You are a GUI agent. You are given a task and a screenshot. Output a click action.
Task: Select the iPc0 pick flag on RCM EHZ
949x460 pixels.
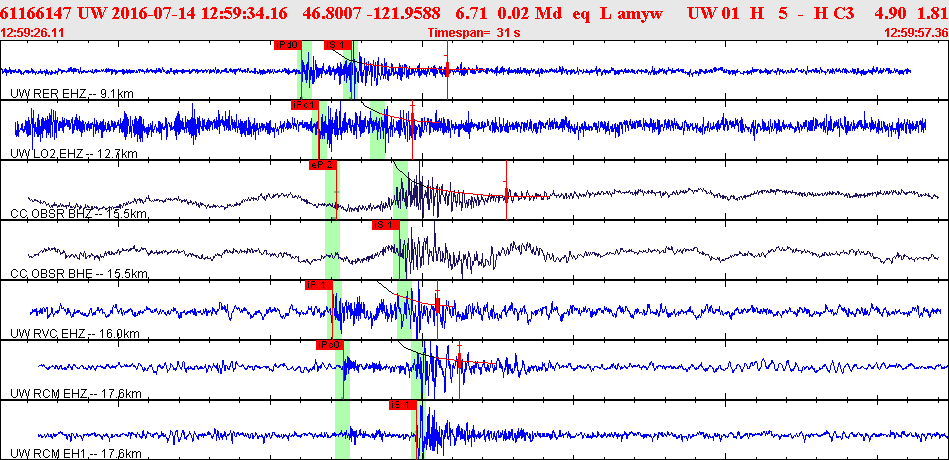point(330,344)
